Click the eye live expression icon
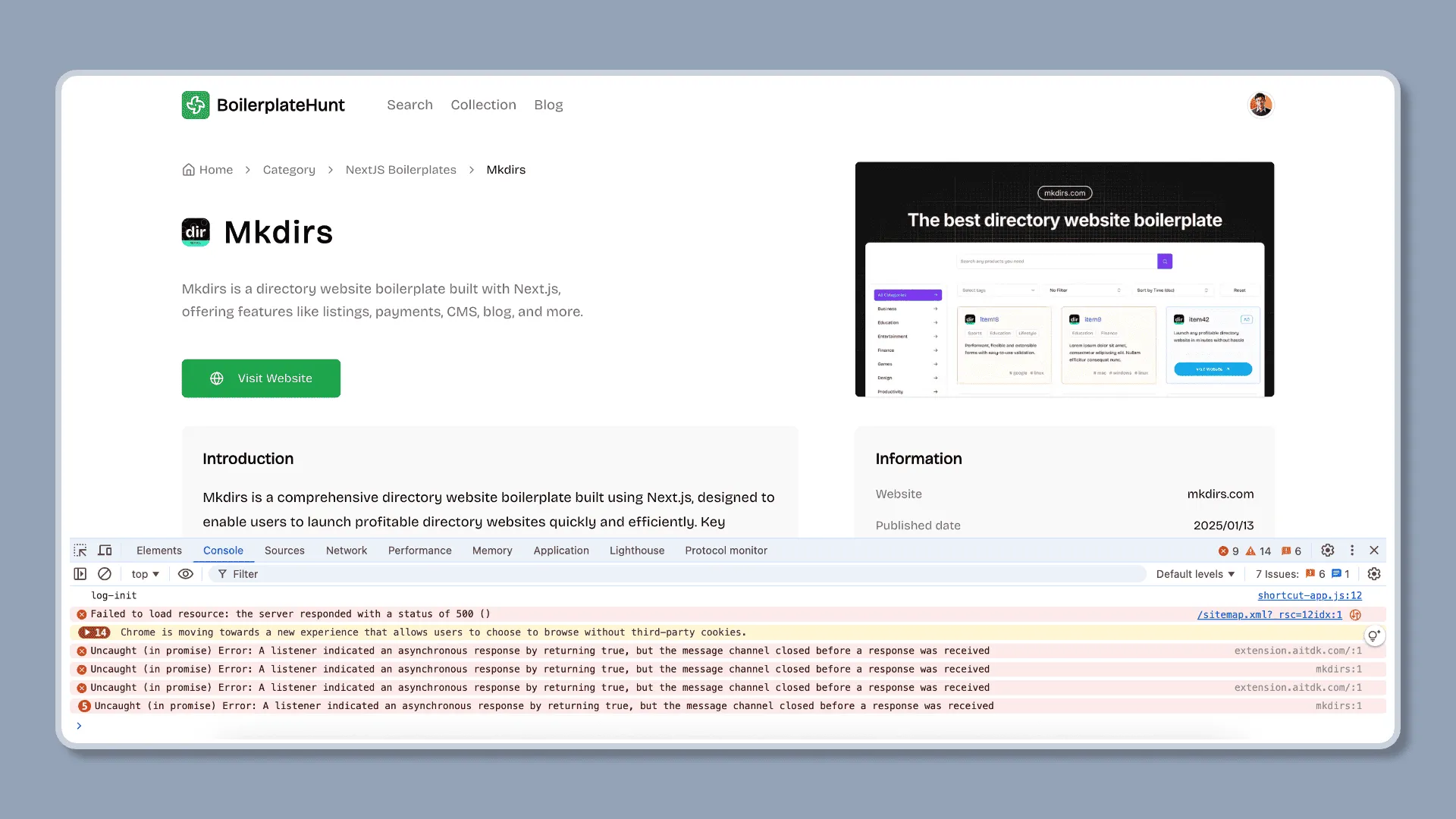Image resolution: width=1456 pixels, height=819 pixels. coord(185,574)
